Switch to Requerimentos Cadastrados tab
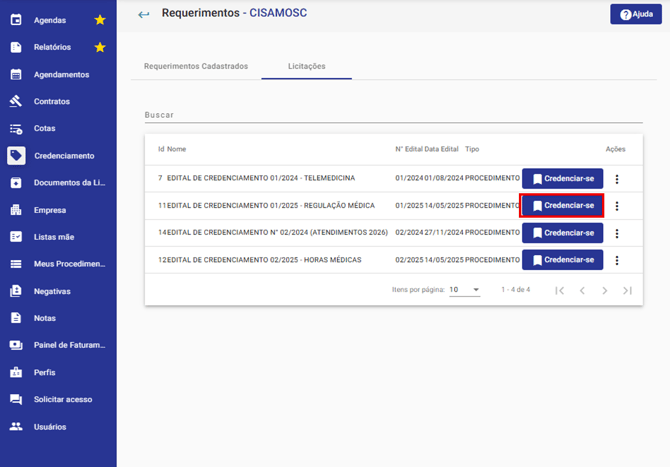Image resolution: width=670 pixels, height=467 pixels. (196, 66)
